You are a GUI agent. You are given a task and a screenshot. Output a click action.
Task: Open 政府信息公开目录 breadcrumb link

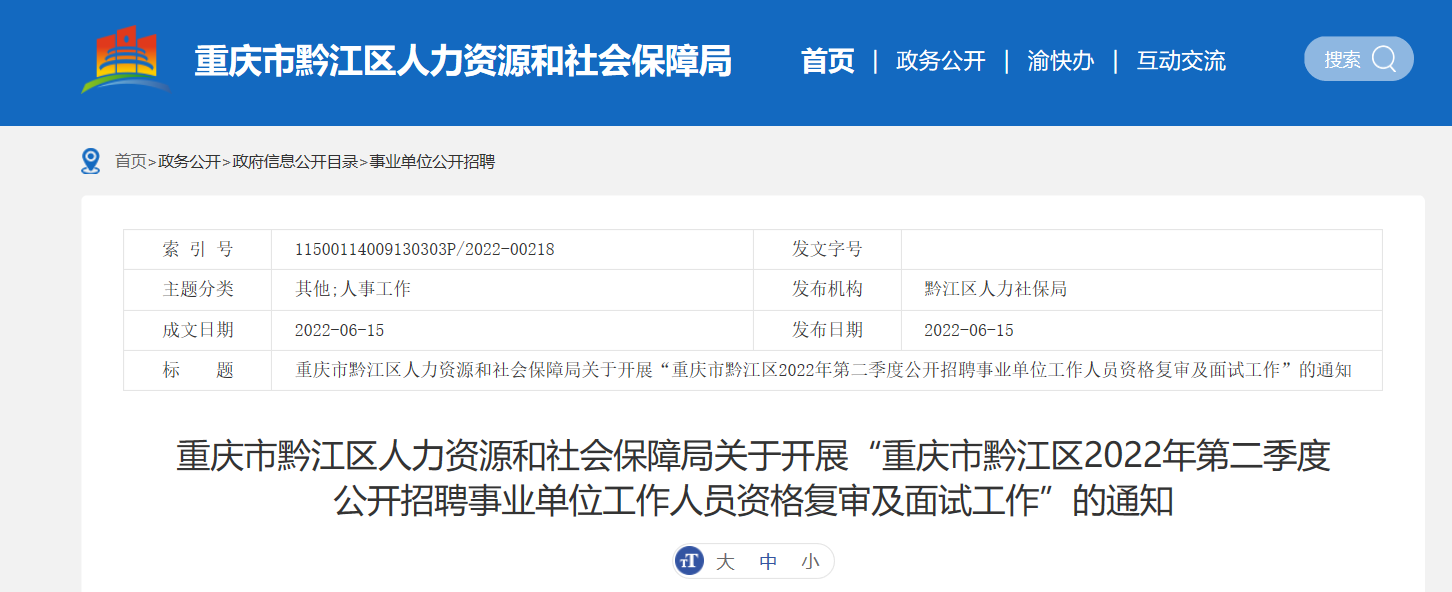(x=295, y=162)
